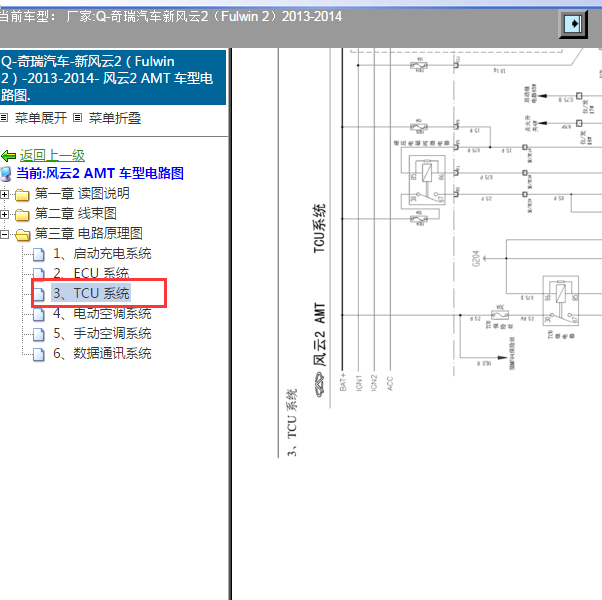Expand 第二章 线束图 tree node
The width and height of the screenshot is (602, 600).
(4, 214)
